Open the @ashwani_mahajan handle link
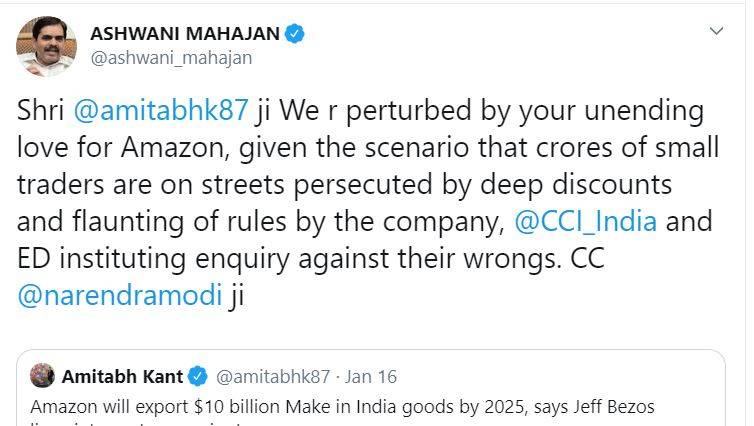 point(171,58)
